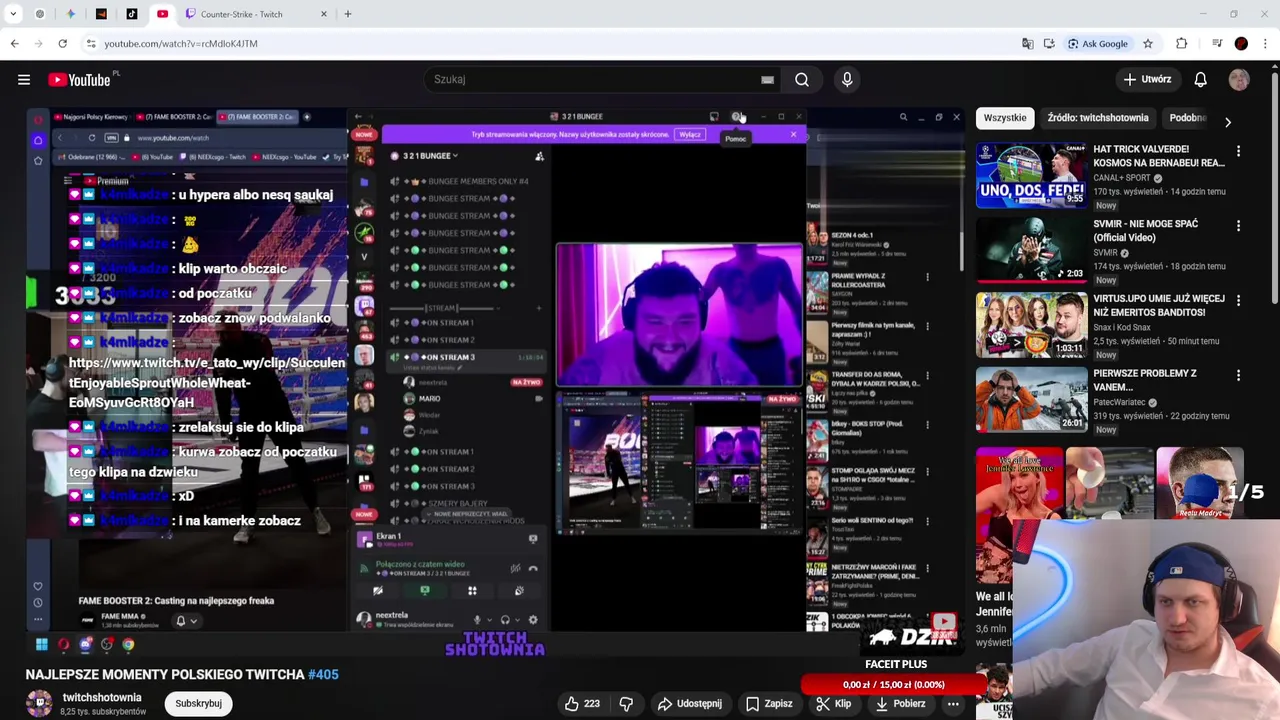Screen dimensions: 1280x720
Task: Open the twitch.tv clip link in chat
Action: (208, 382)
